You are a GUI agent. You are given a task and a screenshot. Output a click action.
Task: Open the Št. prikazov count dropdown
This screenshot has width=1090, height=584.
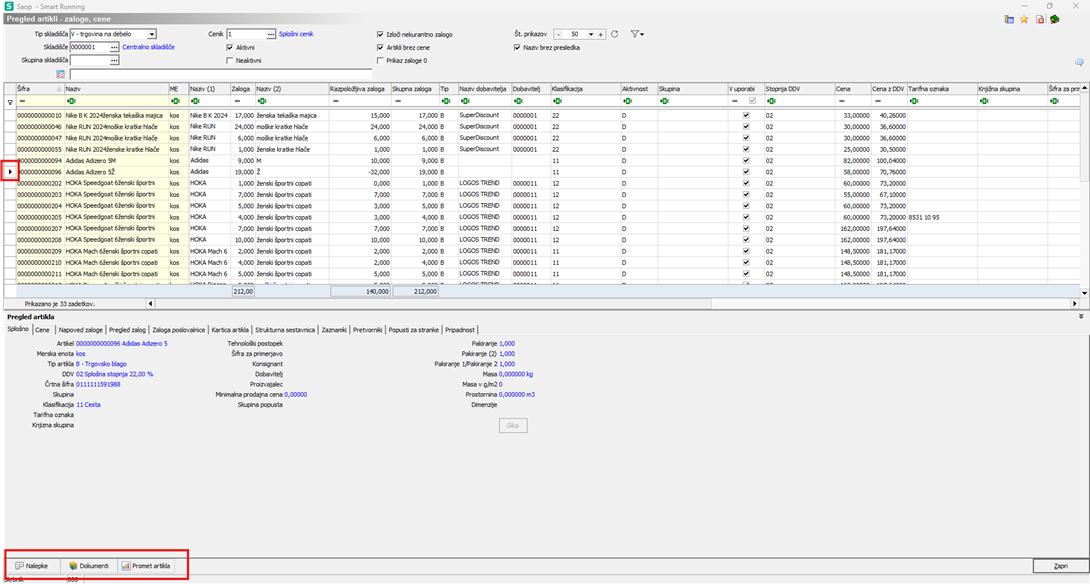click(591, 34)
